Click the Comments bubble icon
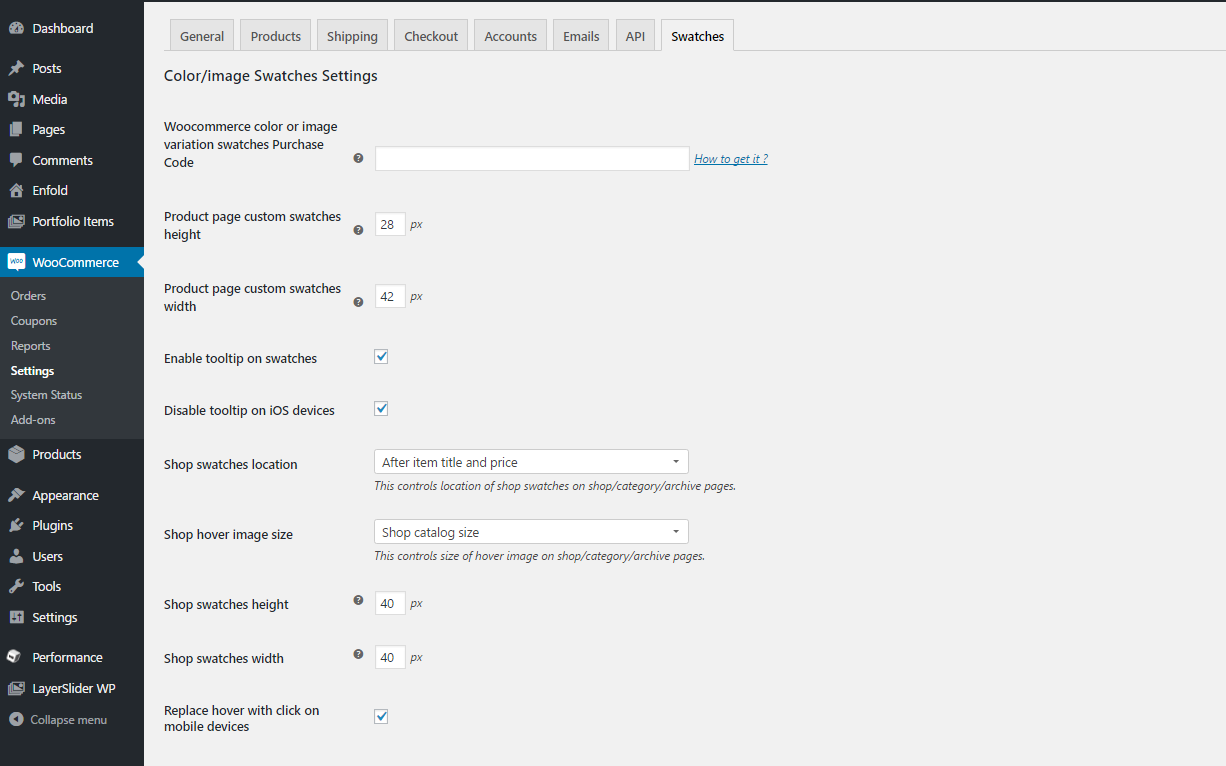The width and height of the screenshot is (1226, 766). [16, 160]
